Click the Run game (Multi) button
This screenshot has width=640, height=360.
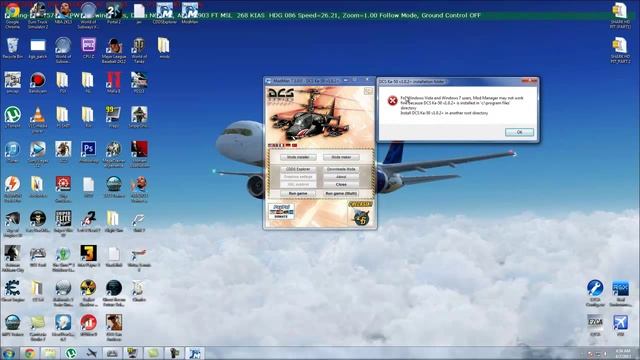click(x=341, y=193)
